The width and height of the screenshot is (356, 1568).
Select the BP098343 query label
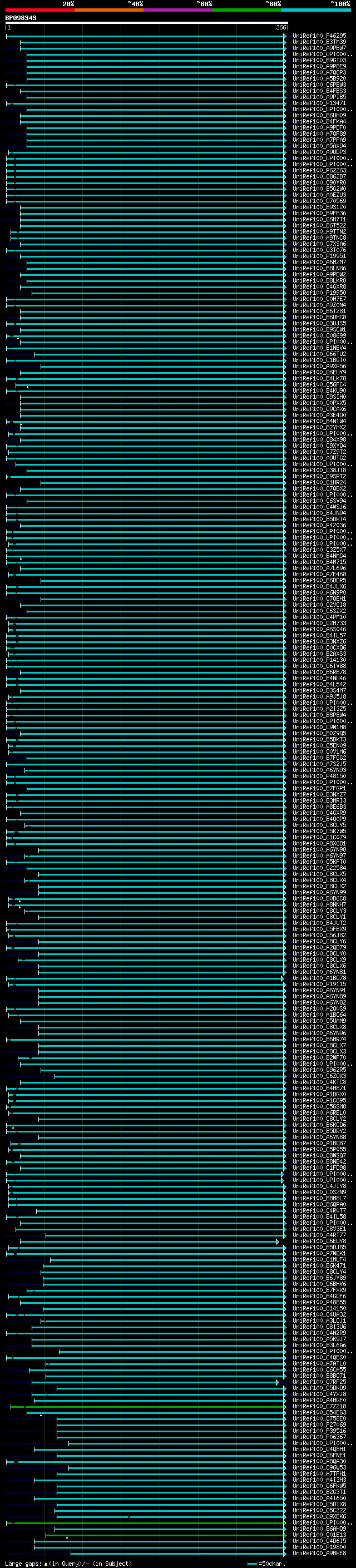[x=21, y=18]
